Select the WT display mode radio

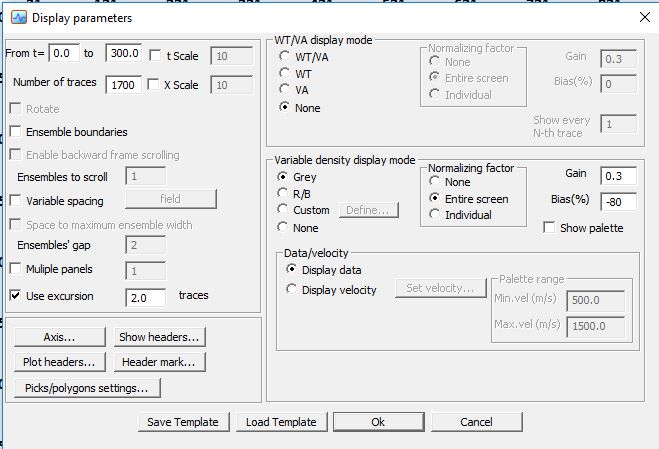pos(284,73)
